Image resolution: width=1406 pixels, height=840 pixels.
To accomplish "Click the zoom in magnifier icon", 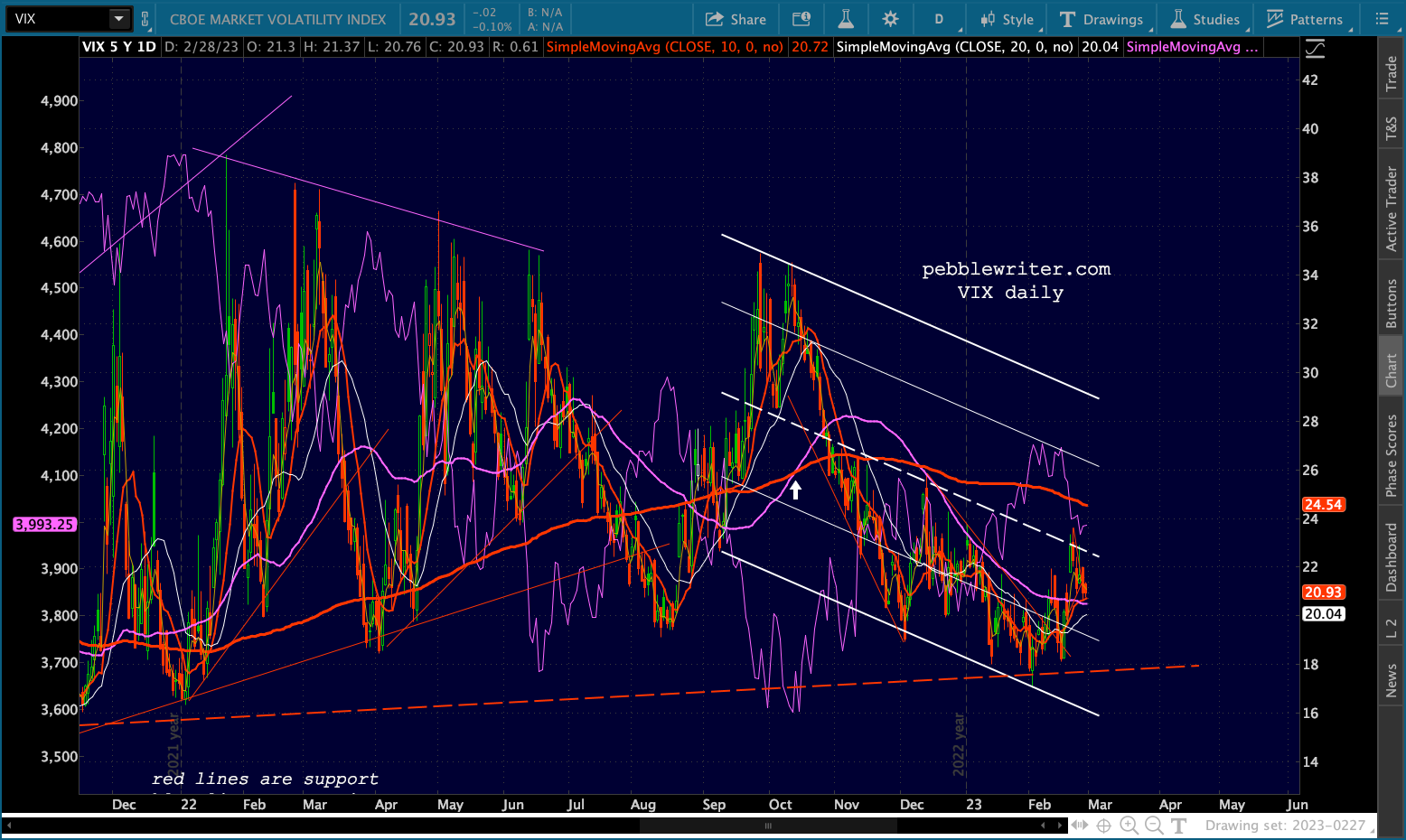I will [x=1129, y=825].
